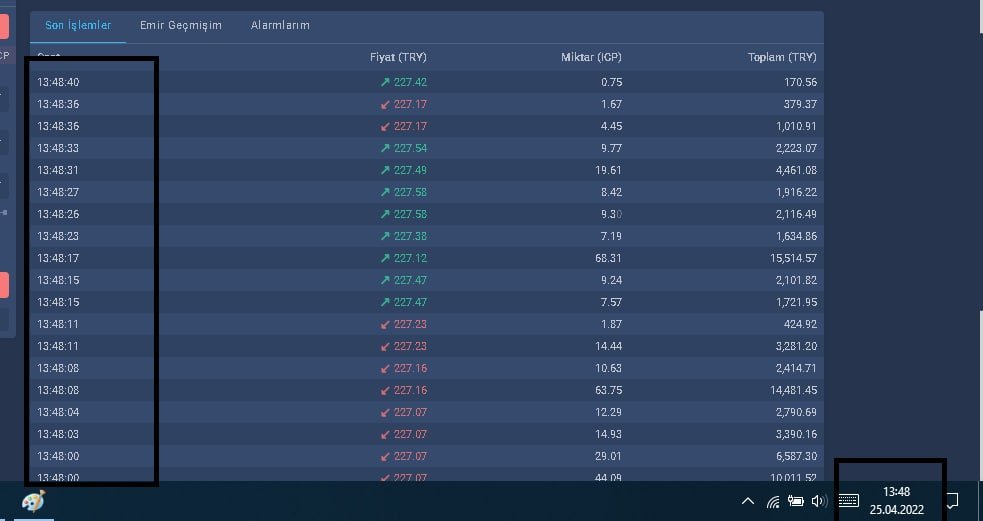983x521 pixels.
Task: Open the touch keyboard icon
Action: pyautogui.click(x=848, y=501)
